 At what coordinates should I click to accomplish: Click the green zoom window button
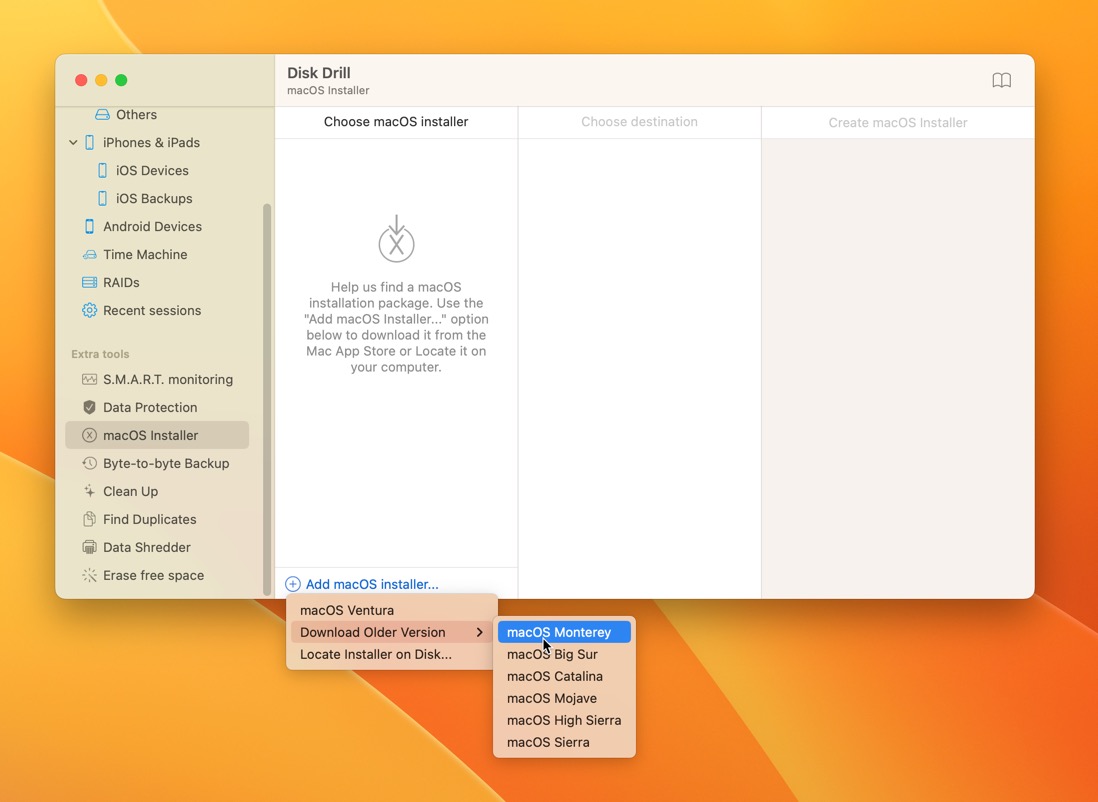pos(121,80)
